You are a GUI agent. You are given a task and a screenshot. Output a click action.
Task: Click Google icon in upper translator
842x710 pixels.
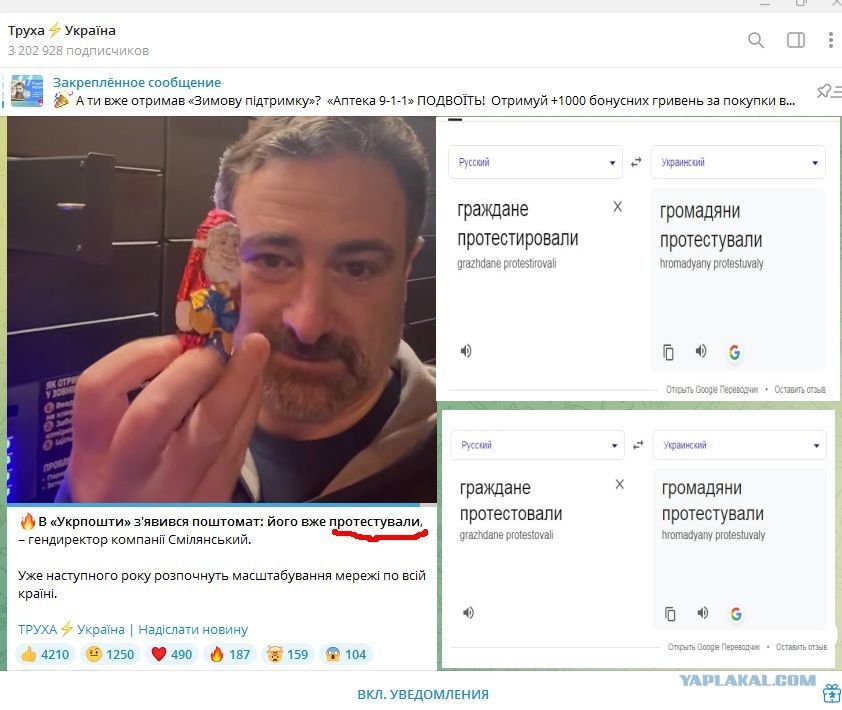point(734,352)
